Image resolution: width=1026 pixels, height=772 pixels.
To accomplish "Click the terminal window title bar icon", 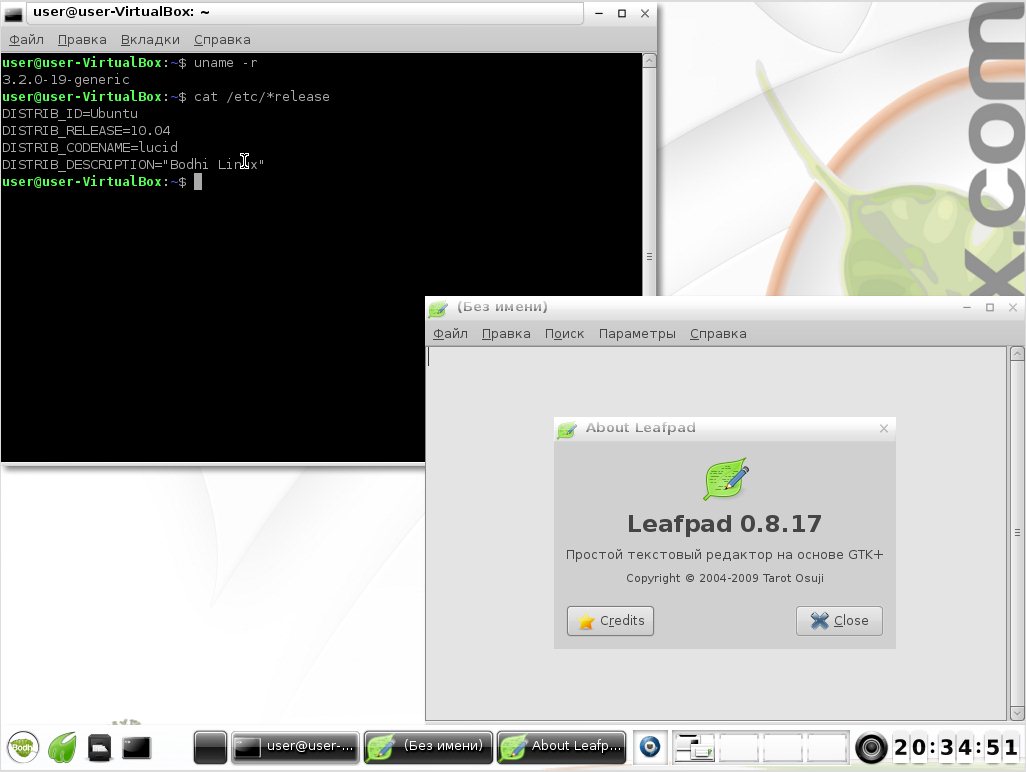I will 15,14.
